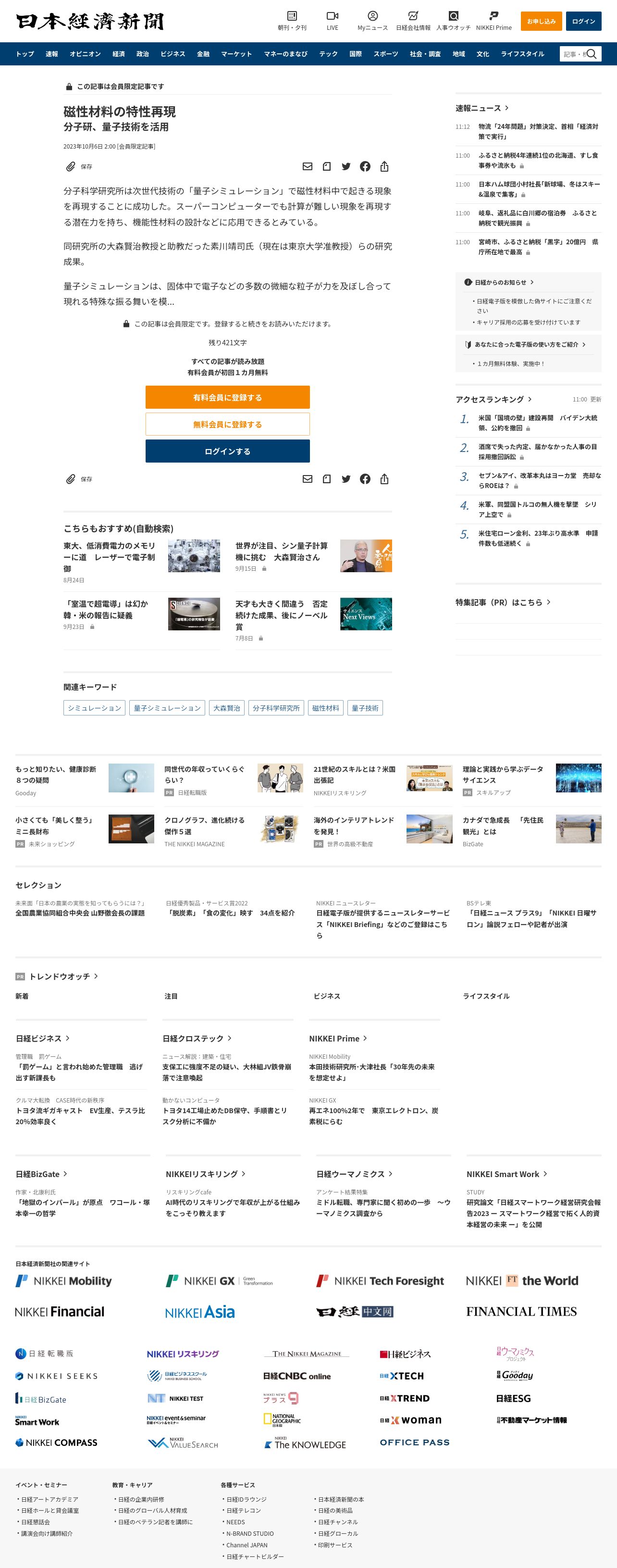This screenshot has width=617, height=1568.
Task: Click the Nikkei newspaper logo
Action: (x=90, y=21)
